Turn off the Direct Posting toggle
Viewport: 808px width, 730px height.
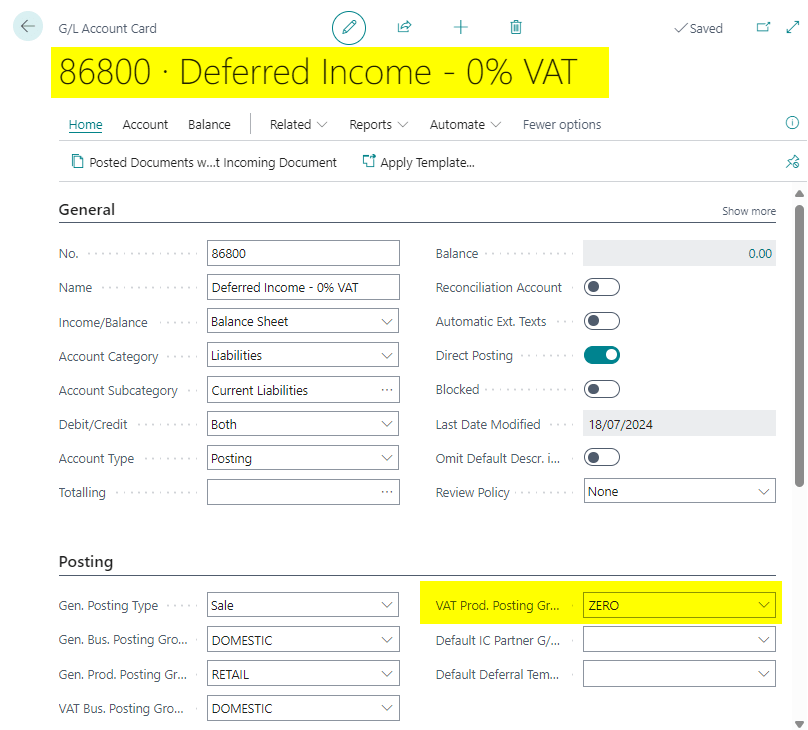pos(602,355)
